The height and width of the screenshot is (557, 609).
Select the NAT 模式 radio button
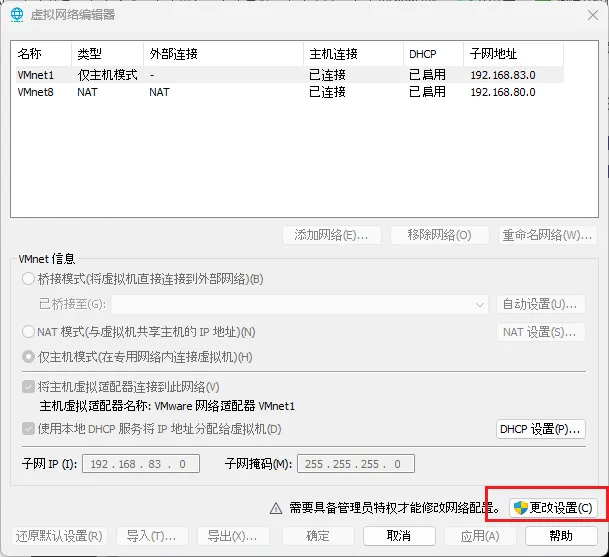pyautogui.click(x=28, y=332)
